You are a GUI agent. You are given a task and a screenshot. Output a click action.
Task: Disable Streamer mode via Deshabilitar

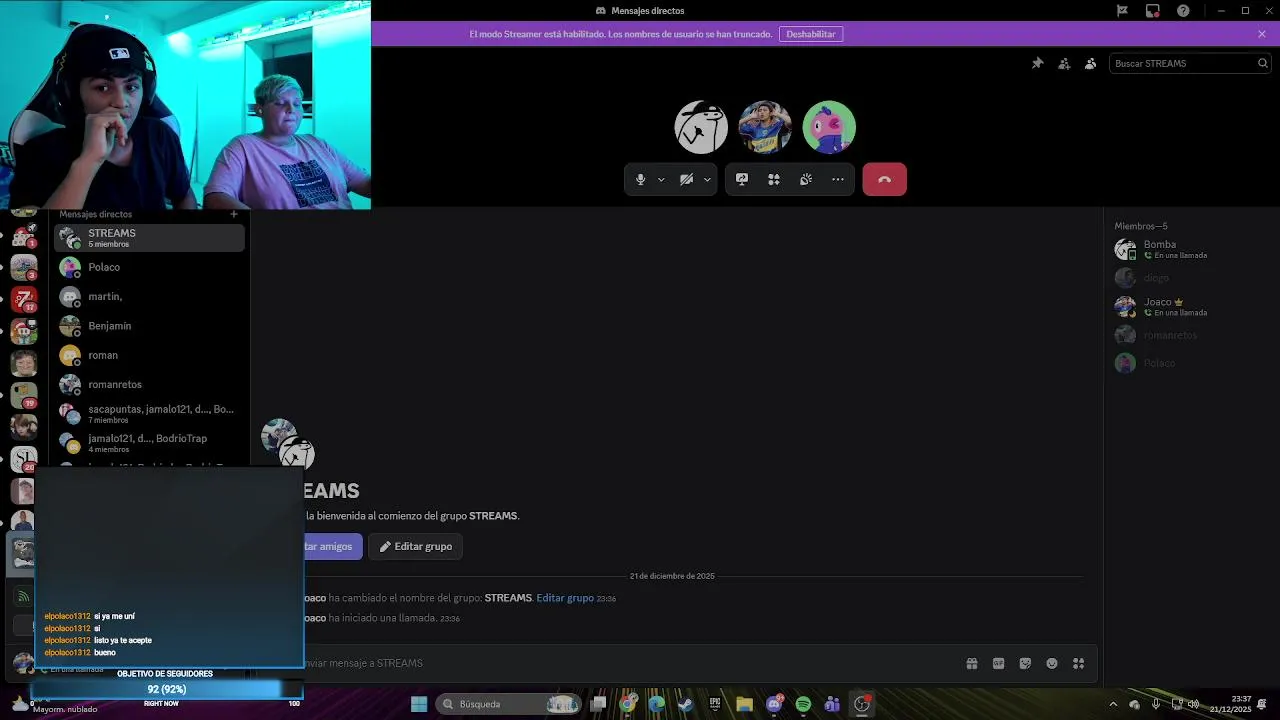tap(810, 34)
